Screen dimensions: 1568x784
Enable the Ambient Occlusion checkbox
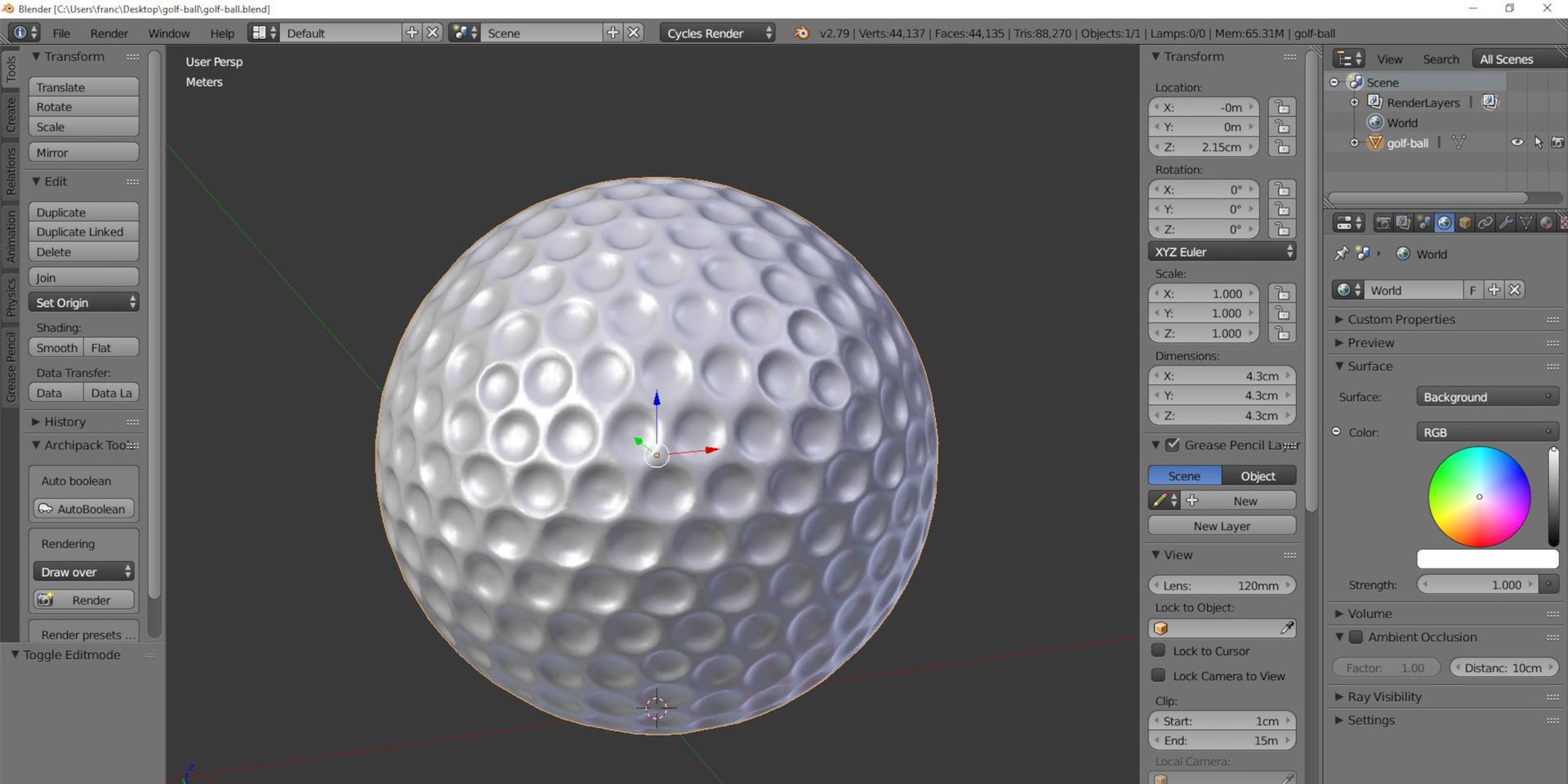tap(1356, 637)
